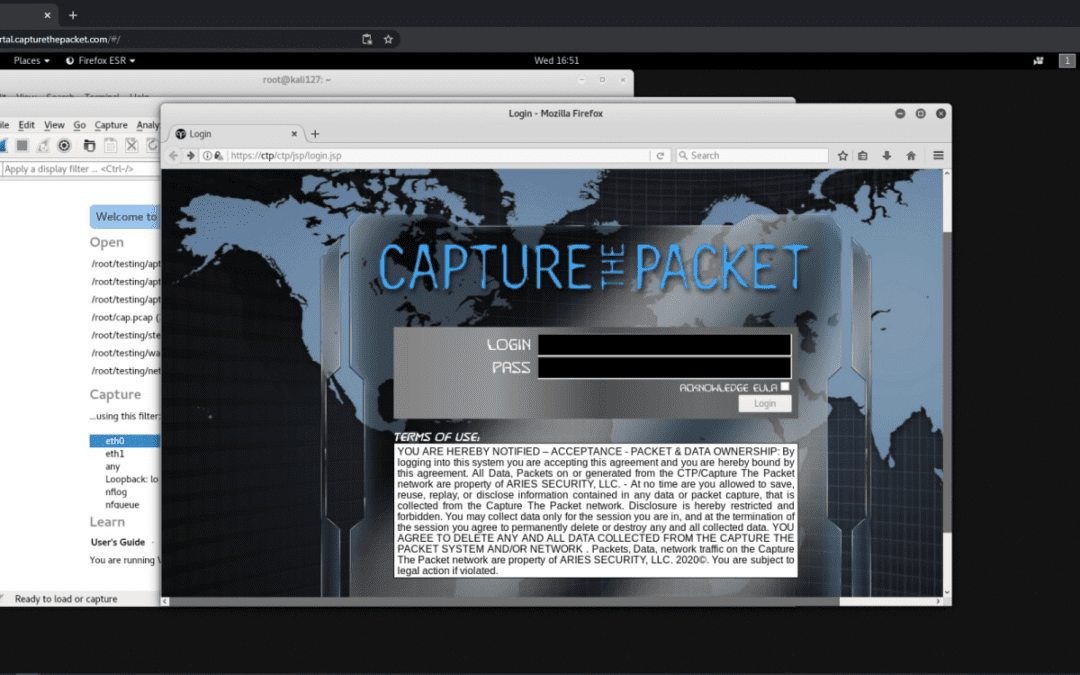
Task: Open the Firefox downloads arrow
Action: [x=886, y=155]
